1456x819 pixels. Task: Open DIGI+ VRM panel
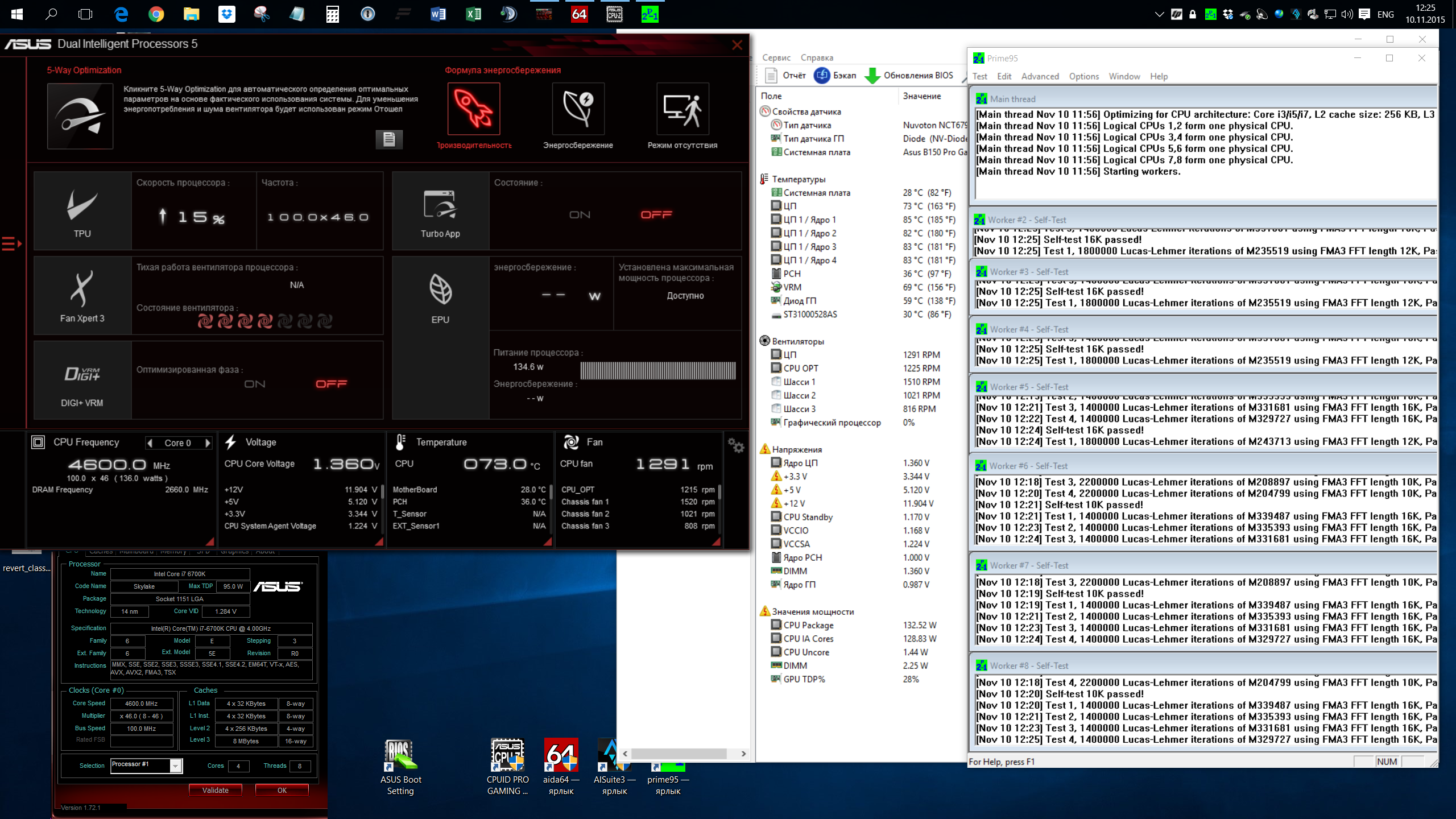(82, 380)
